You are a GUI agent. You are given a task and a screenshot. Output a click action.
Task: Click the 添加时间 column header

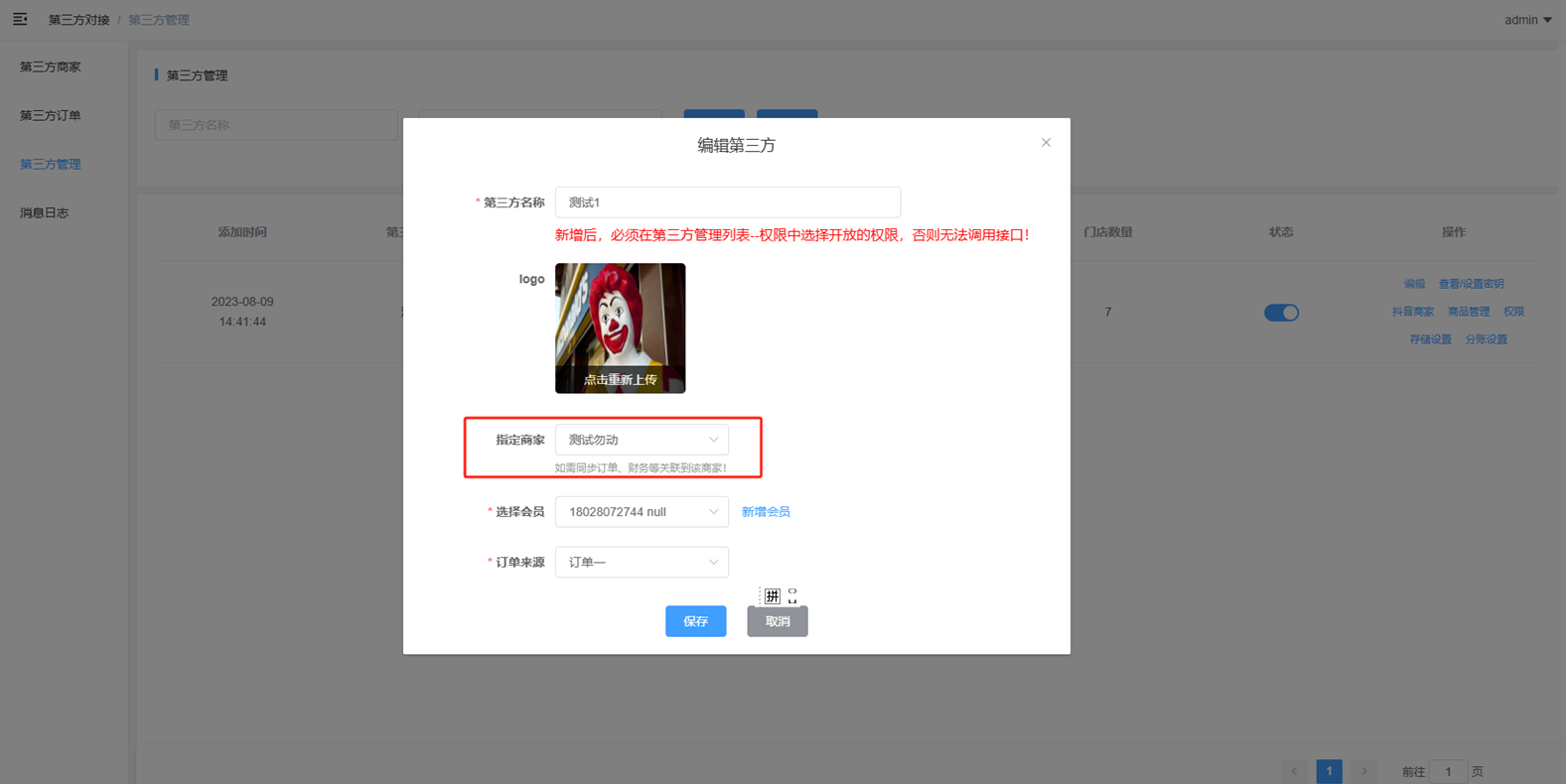(x=242, y=232)
